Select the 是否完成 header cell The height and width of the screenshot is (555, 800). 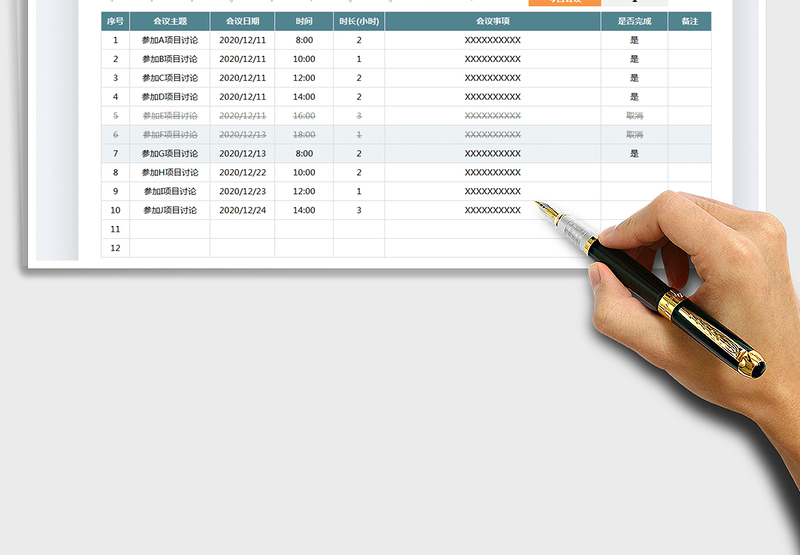(634, 21)
